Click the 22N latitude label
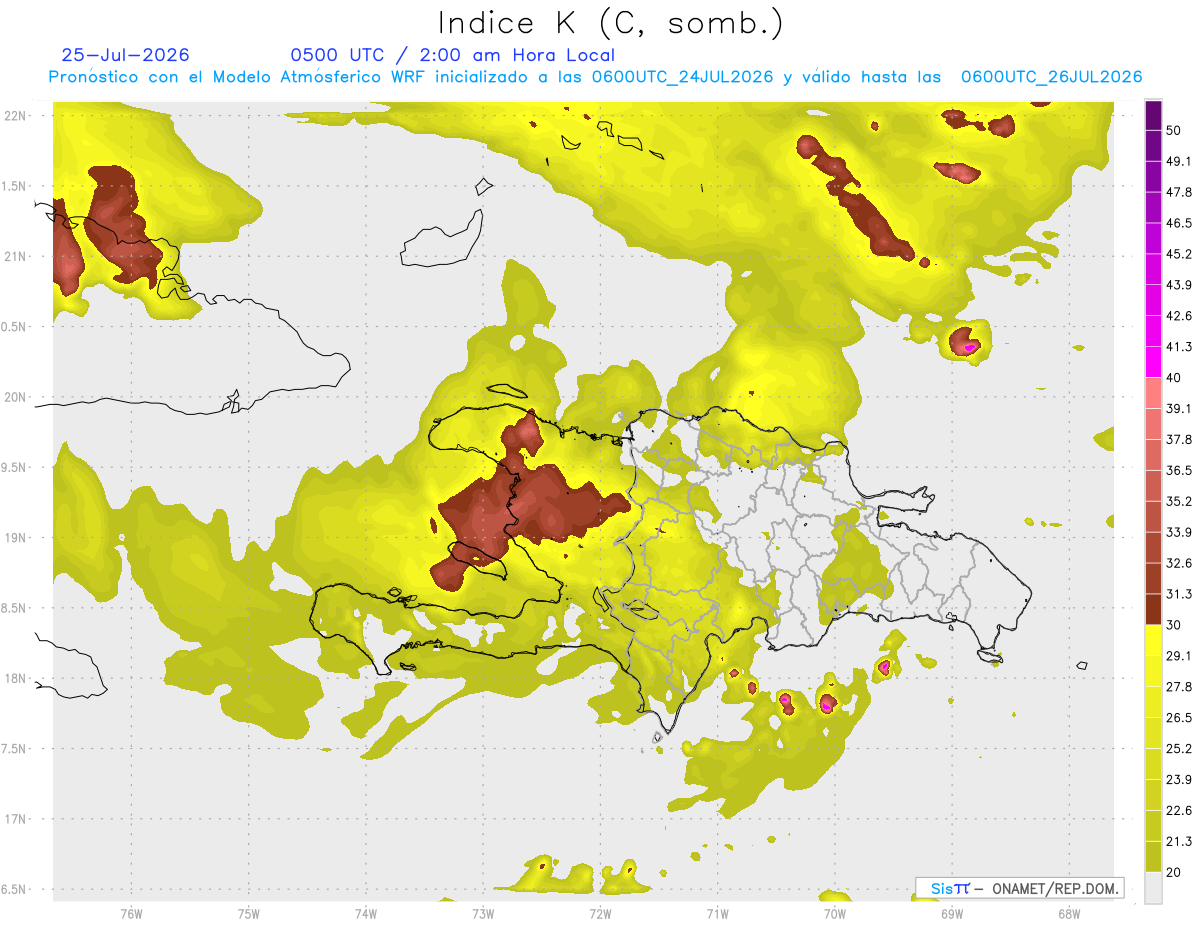The image size is (1200, 927). pos(15,115)
